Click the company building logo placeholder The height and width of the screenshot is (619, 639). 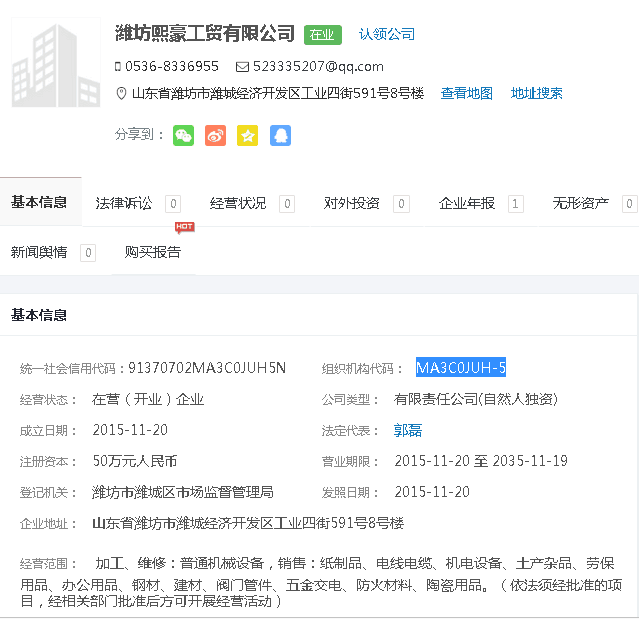[56, 62]
